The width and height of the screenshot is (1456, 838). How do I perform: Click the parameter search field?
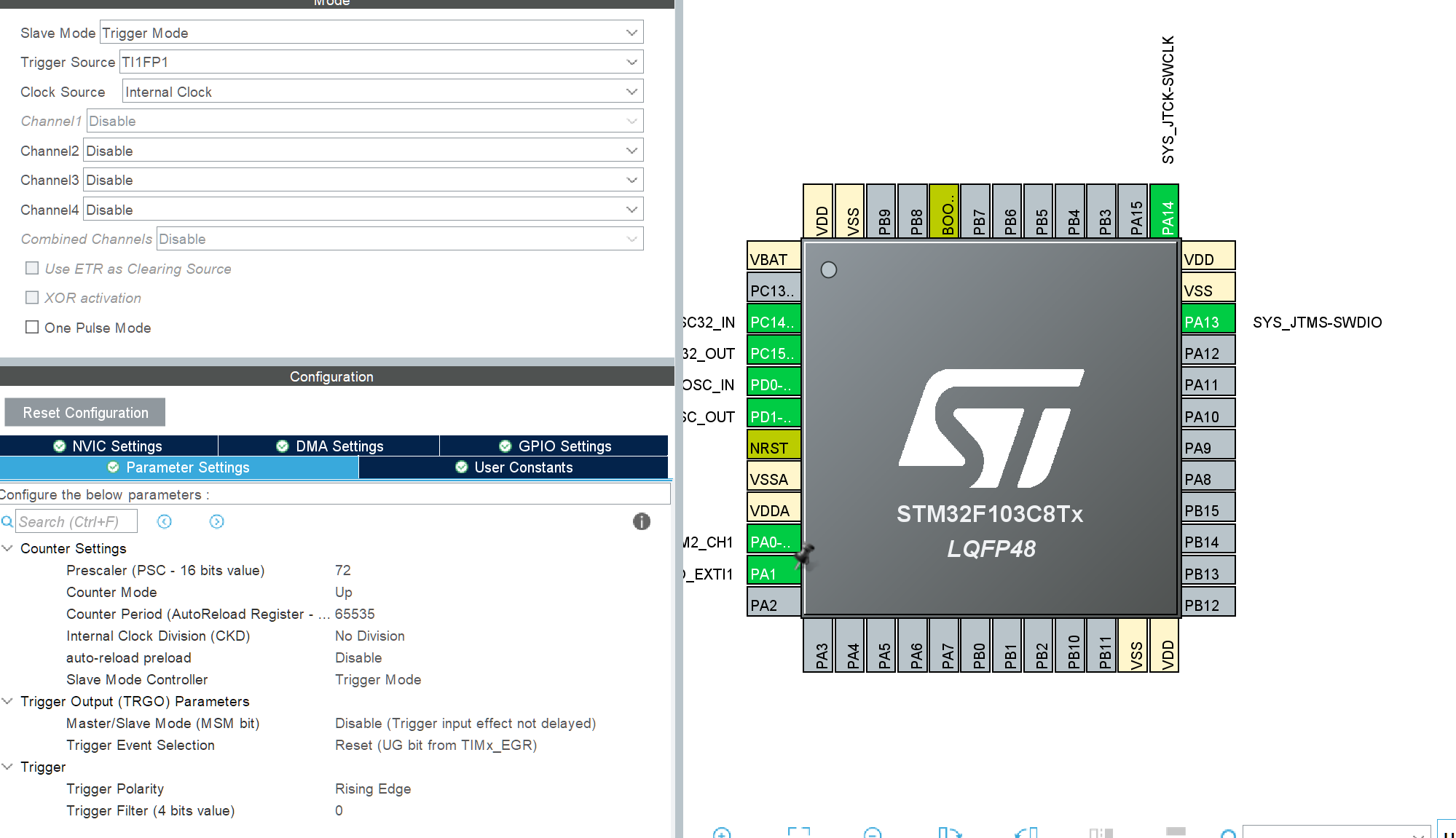[x=76, y=521]
